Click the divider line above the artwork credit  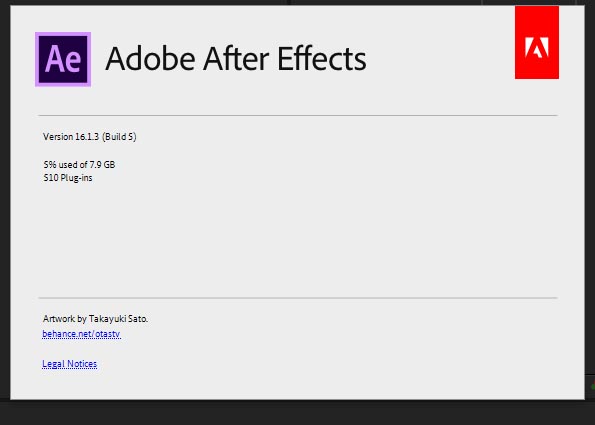[298, 298]
